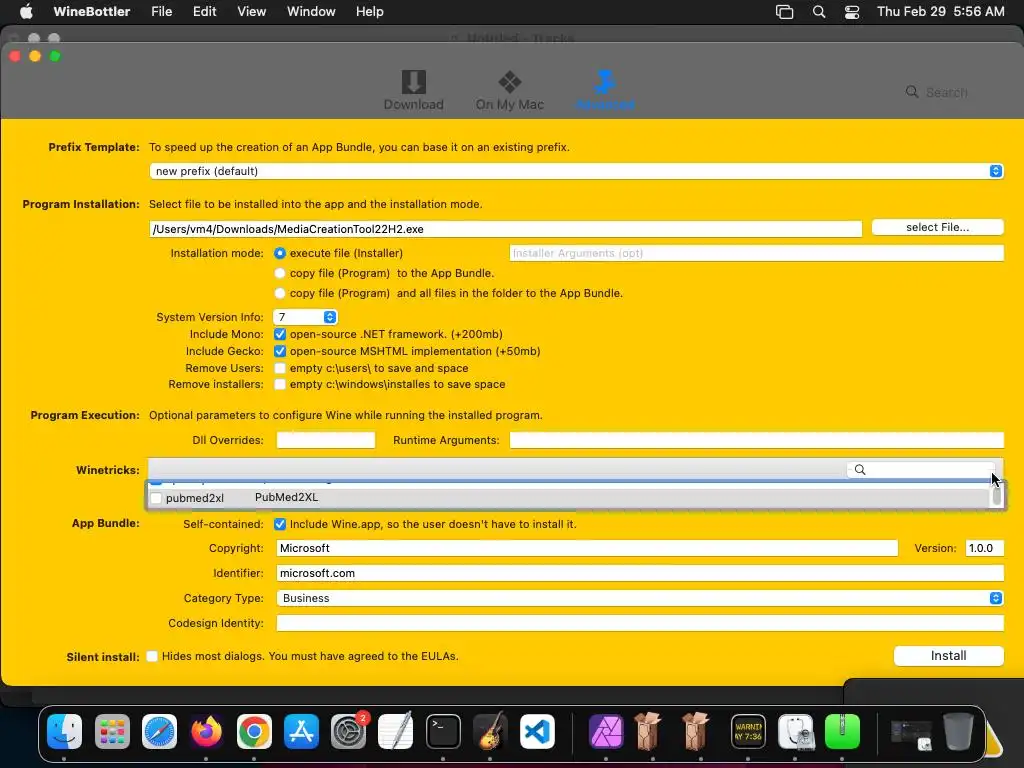The height and width of the screenshot is (768, 1024).
Task: Open the Prefix Template dropdown
Action: 576,171
